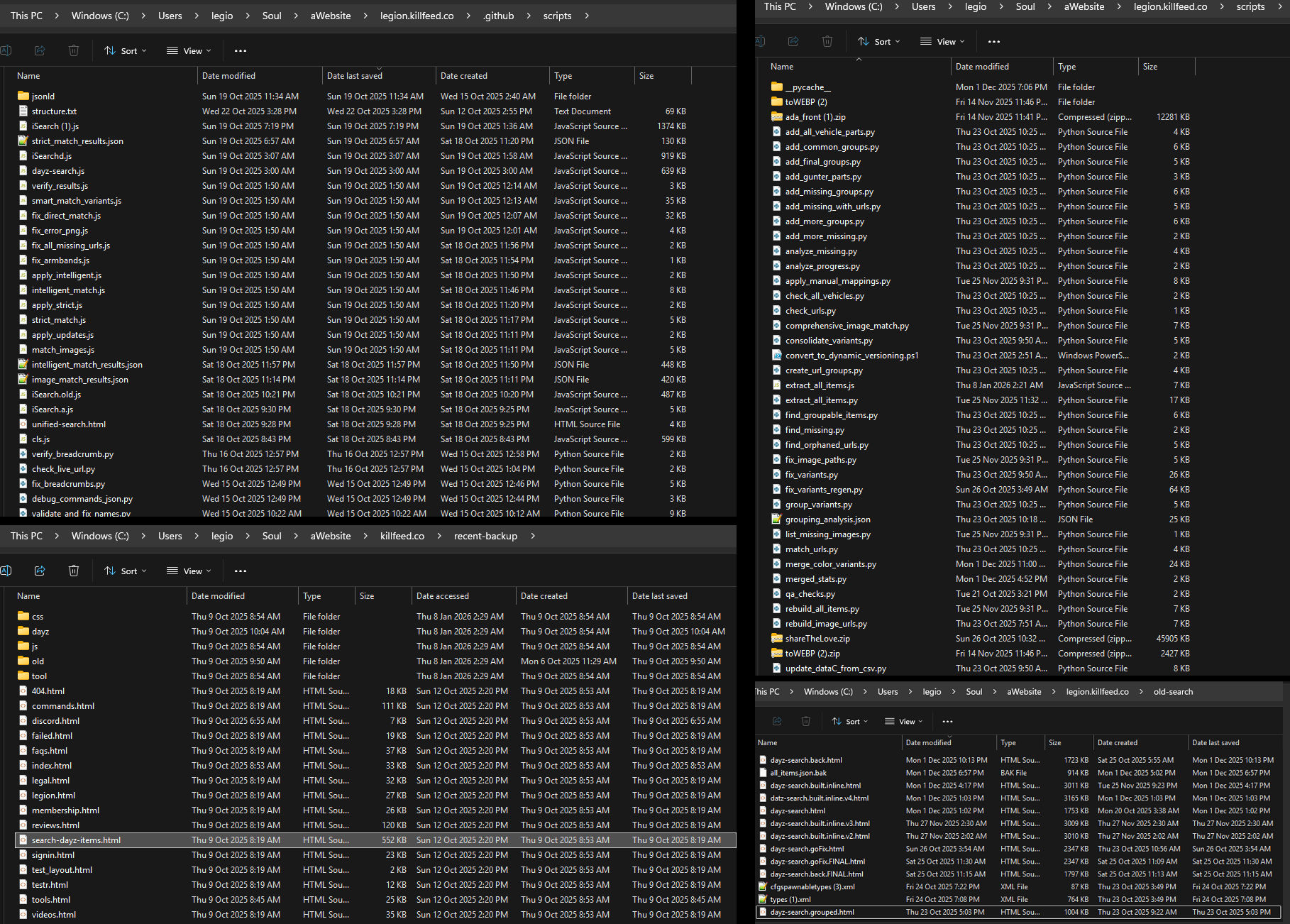Image resolution: width=1290 pixels, height=924 pixels.
Task: Click the old-search breadcrumb segment
Action: point(1173,692)
